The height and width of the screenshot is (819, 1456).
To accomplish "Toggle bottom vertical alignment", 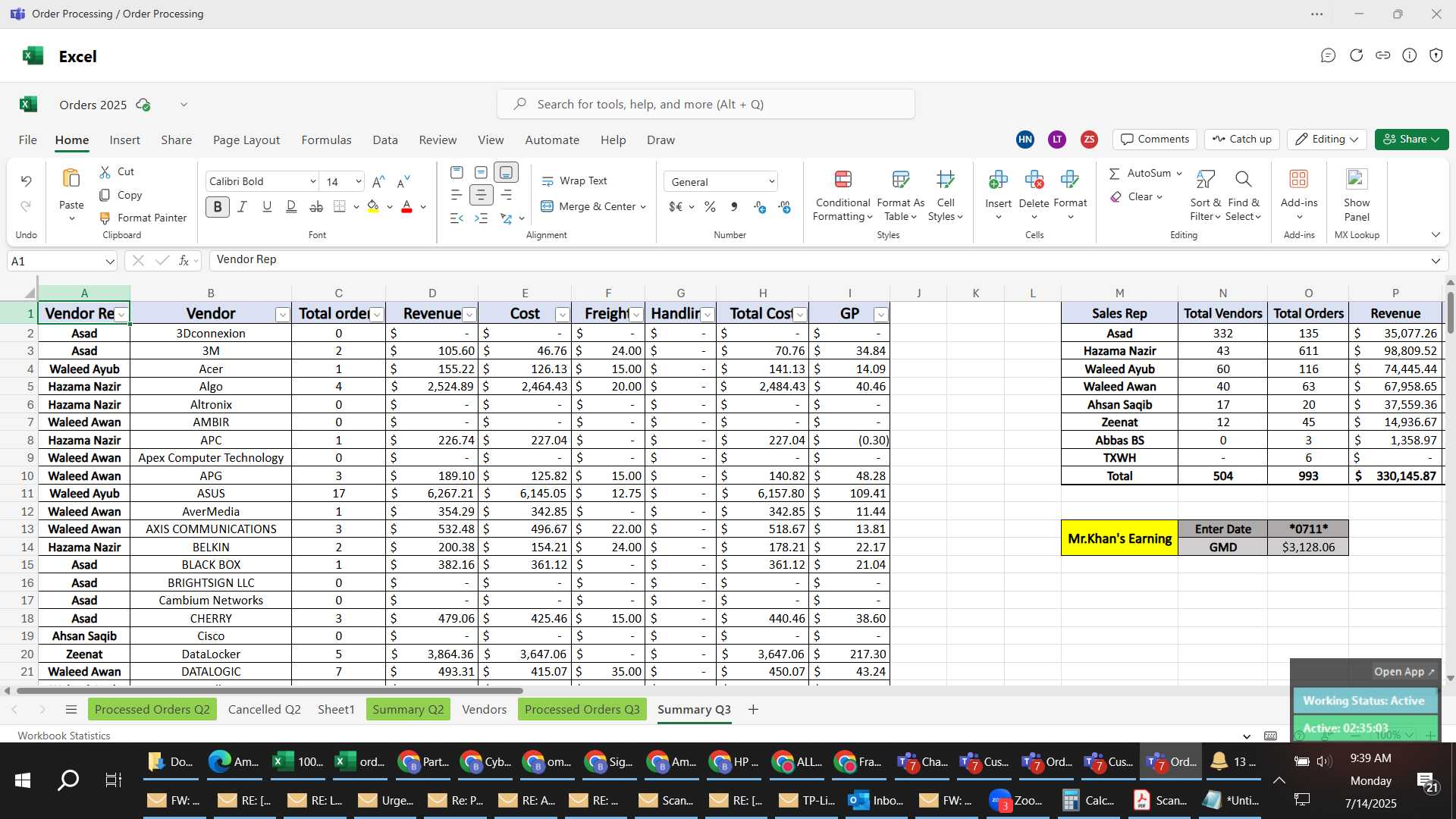I will click(x=506, y=173).
